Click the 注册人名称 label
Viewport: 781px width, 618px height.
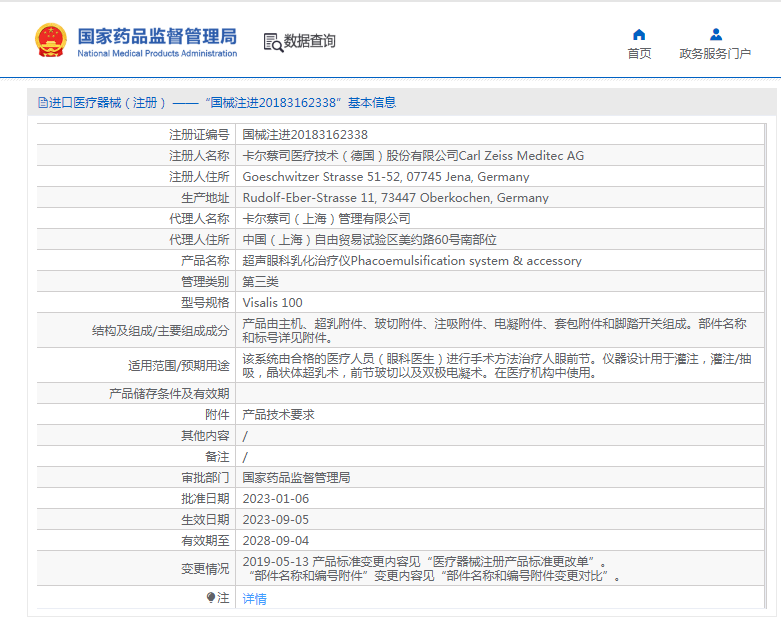point(199,155)
